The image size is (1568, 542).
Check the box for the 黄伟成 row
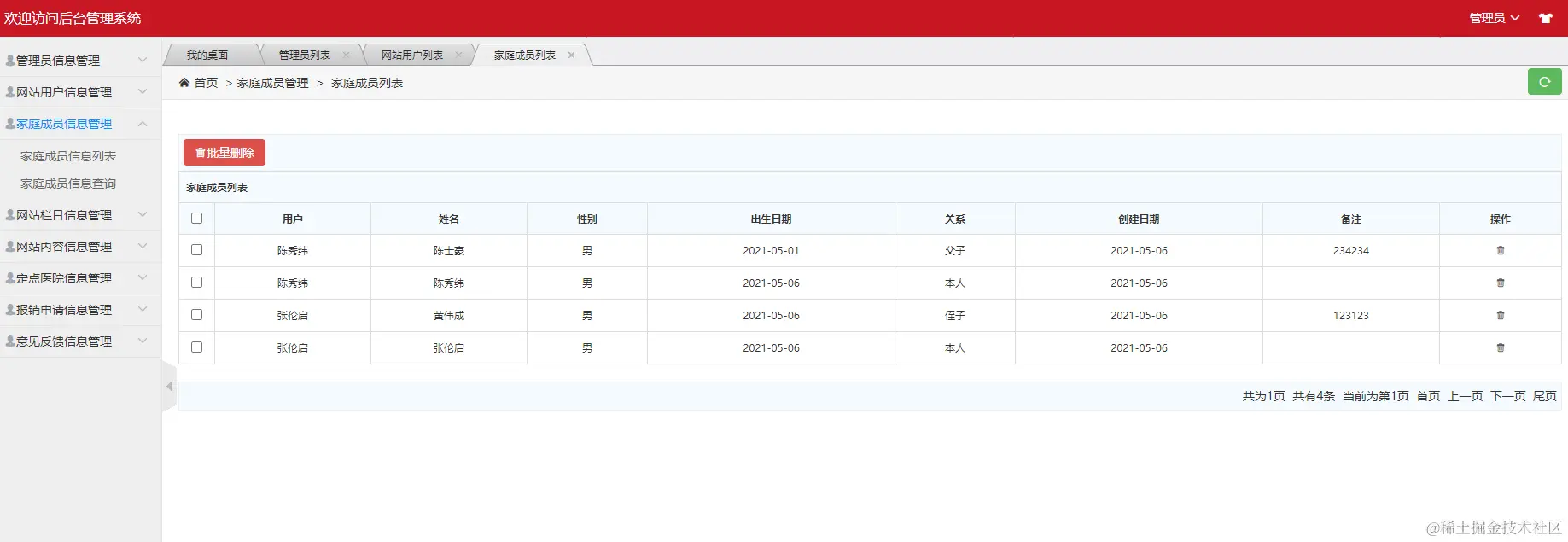pos(197,315)
